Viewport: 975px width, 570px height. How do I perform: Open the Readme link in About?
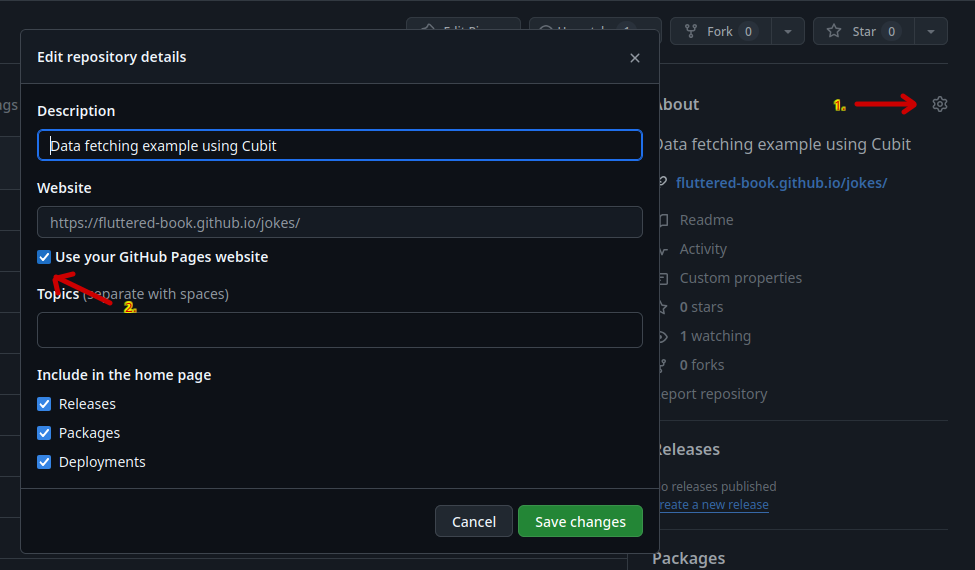tap(706, 220)
